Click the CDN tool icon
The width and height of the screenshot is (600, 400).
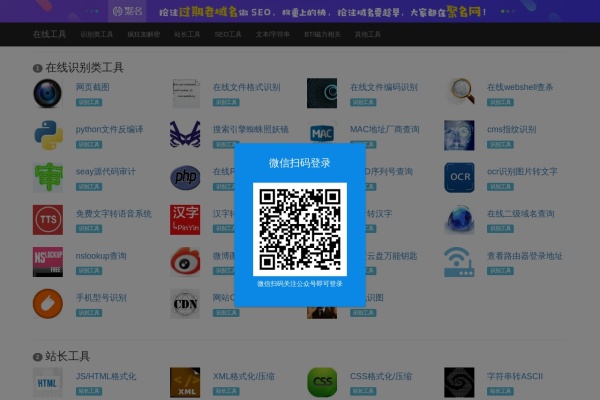pos(185,303)
